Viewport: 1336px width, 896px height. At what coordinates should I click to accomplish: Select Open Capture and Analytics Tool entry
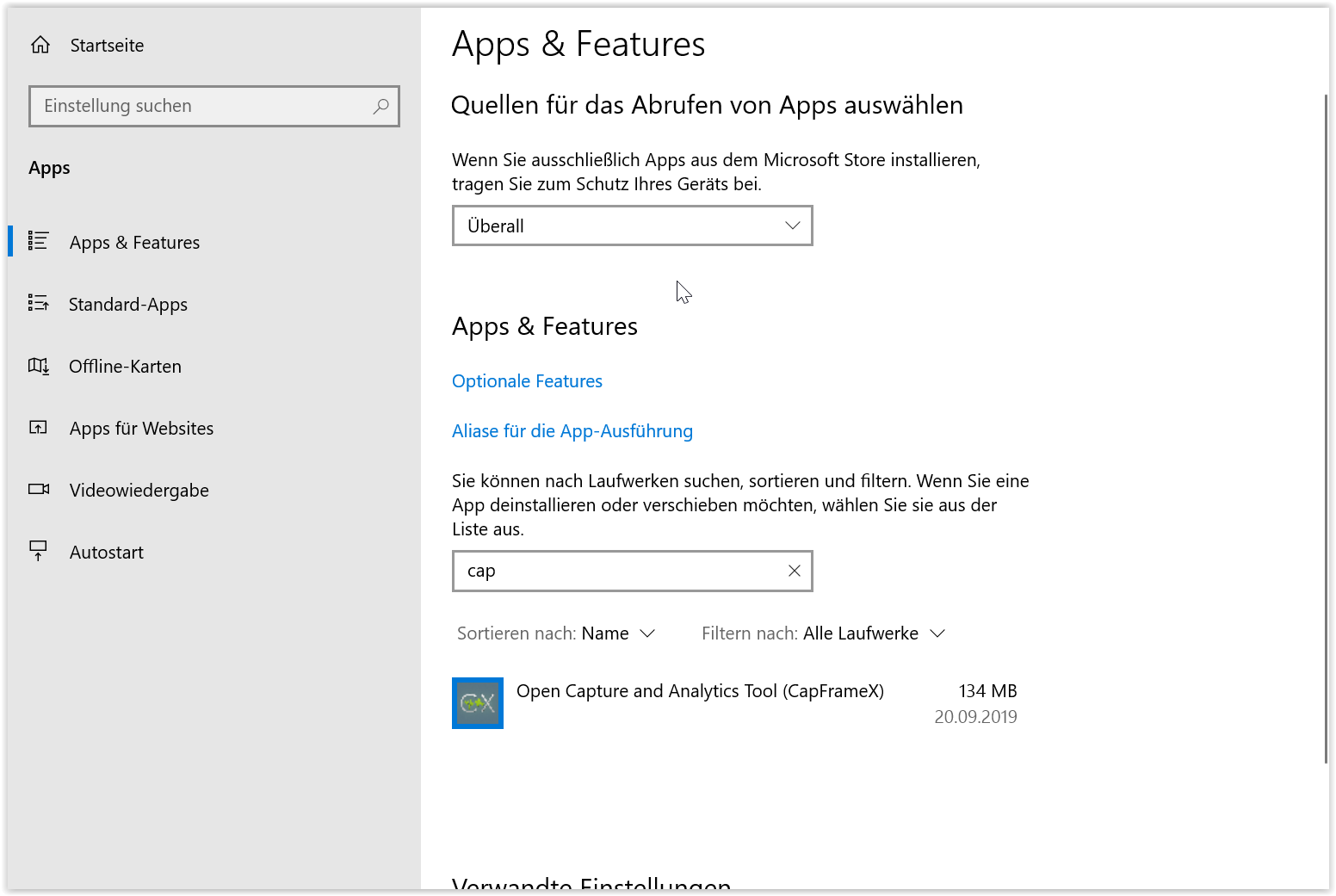point(700,691)
